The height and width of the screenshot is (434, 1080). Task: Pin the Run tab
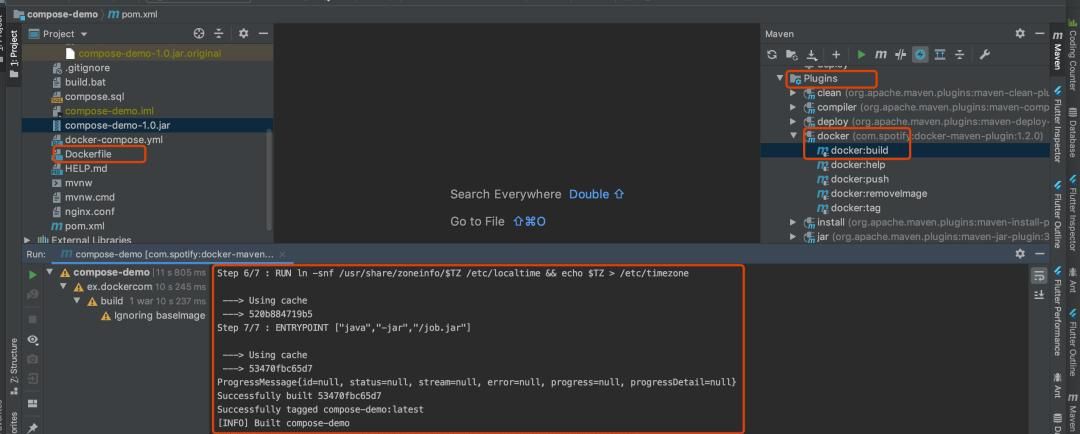click(32, 427)
